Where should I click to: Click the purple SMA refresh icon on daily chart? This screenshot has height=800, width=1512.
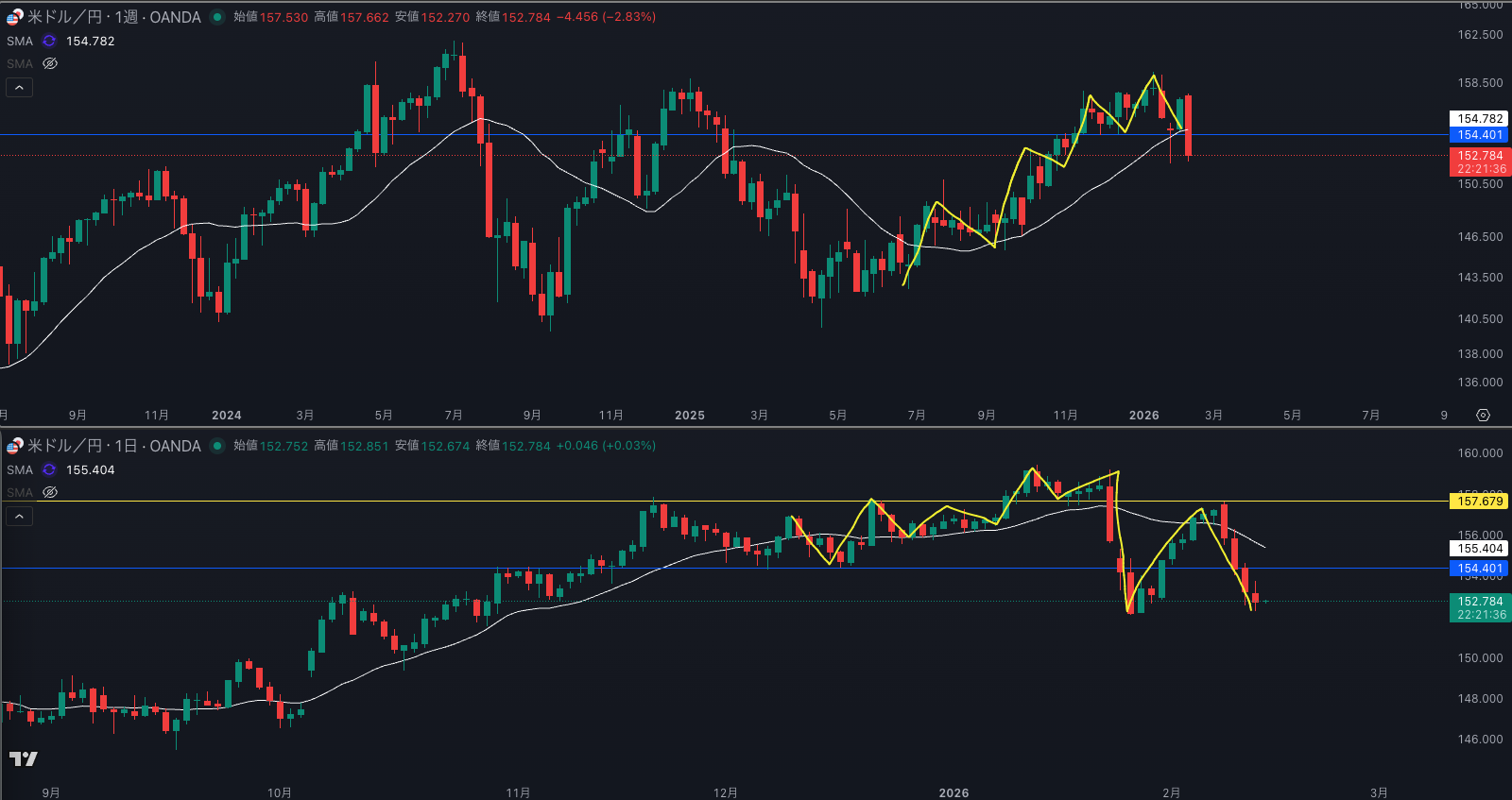(49, 469)
